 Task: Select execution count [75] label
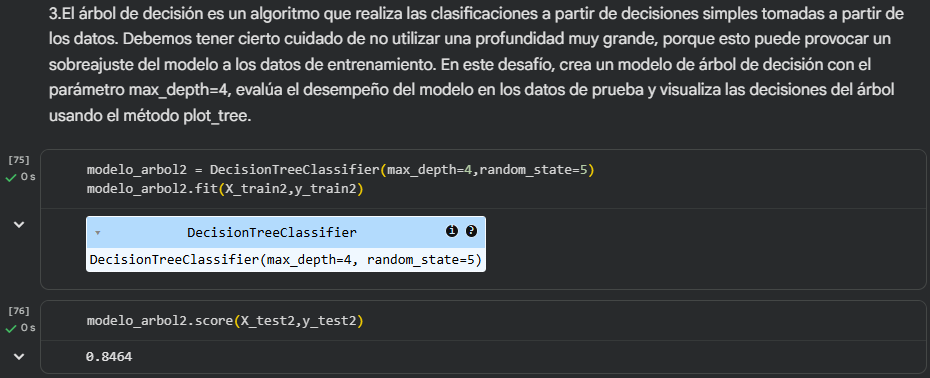(x=19, y=160)
